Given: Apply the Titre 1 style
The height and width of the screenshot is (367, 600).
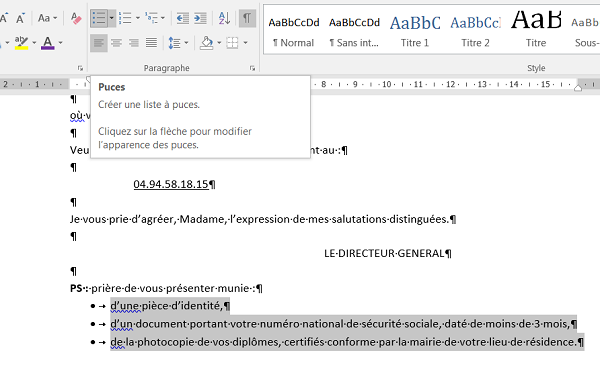Looking at the screenshot, I should pos(415,32).
